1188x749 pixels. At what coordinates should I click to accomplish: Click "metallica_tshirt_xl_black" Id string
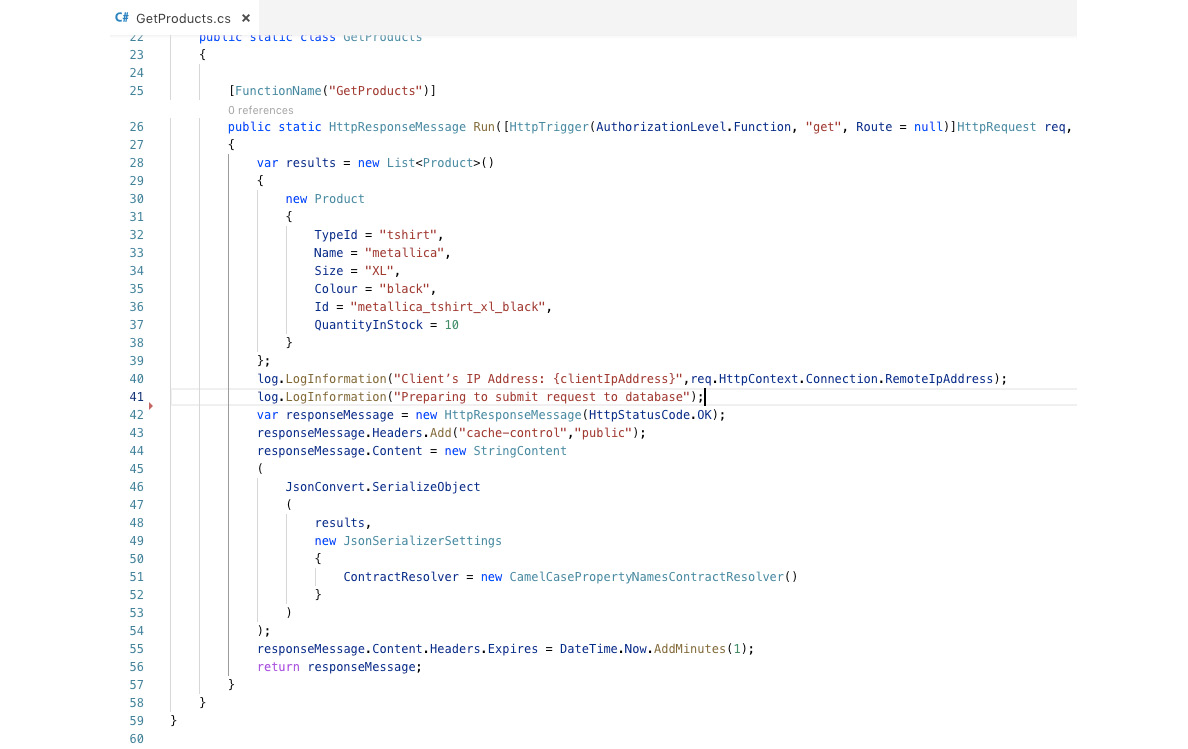(448, 307)
